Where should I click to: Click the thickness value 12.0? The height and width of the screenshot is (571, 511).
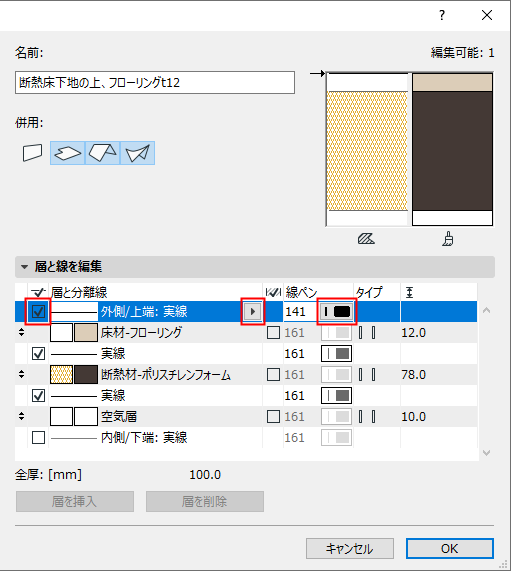coord(413,332)
